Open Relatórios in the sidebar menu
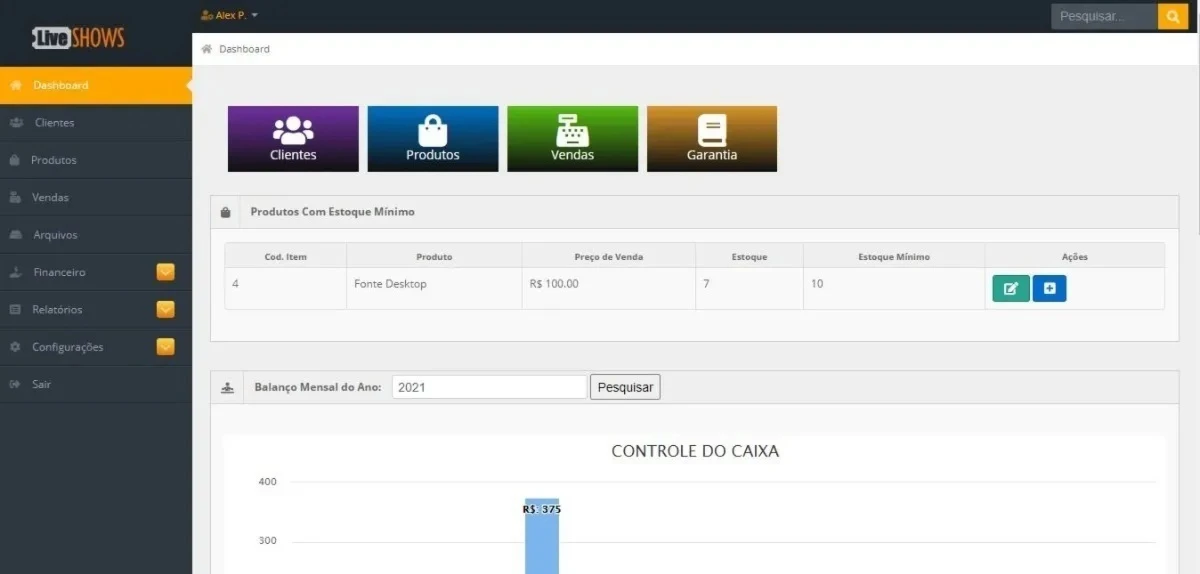The image size is (1200, 574). click(x=96, y=310)
